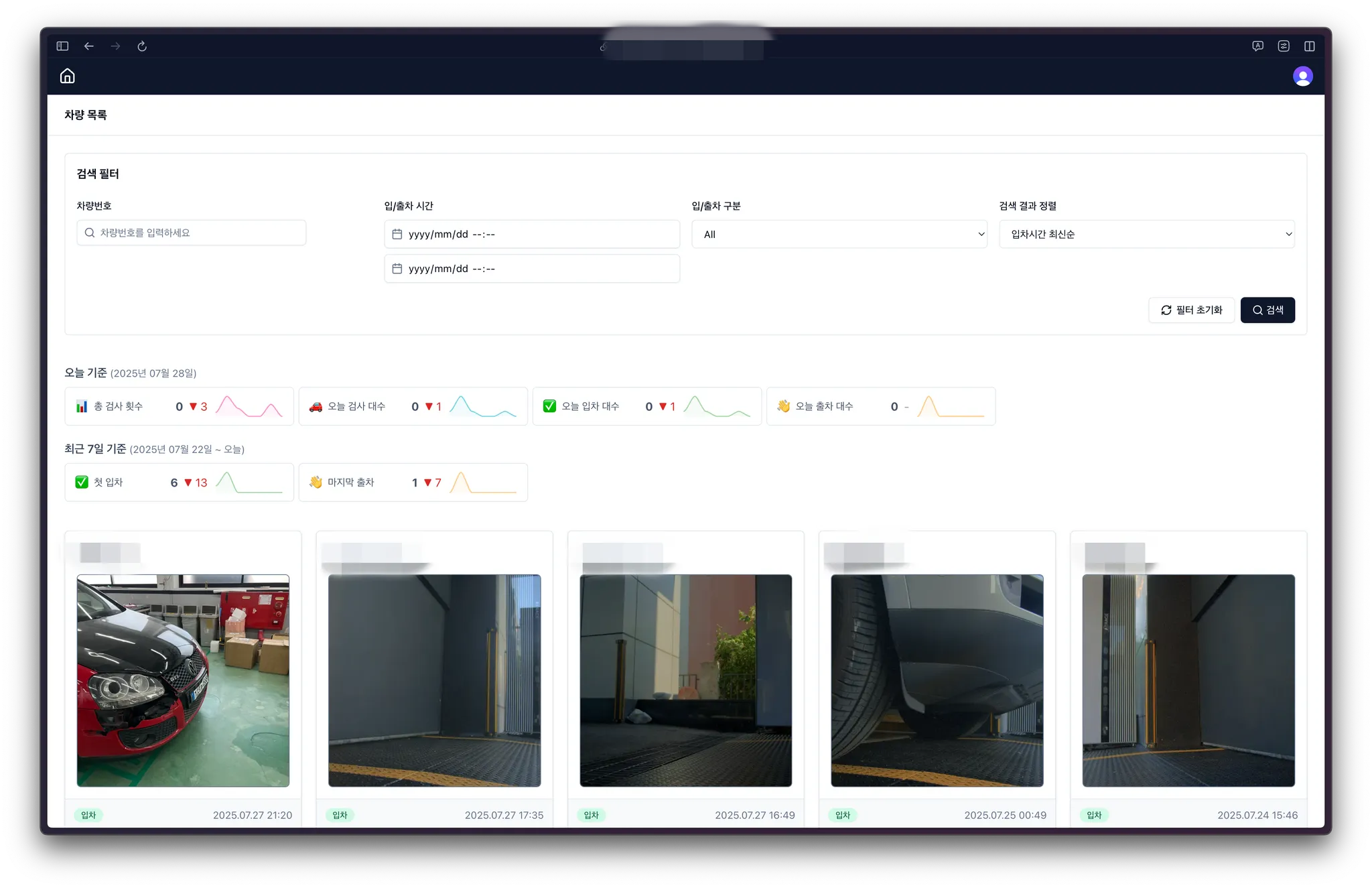The height and width of the screenshot is (888, 1372).
Task: Go back with the browser back arrow
Action: point(89,46)
